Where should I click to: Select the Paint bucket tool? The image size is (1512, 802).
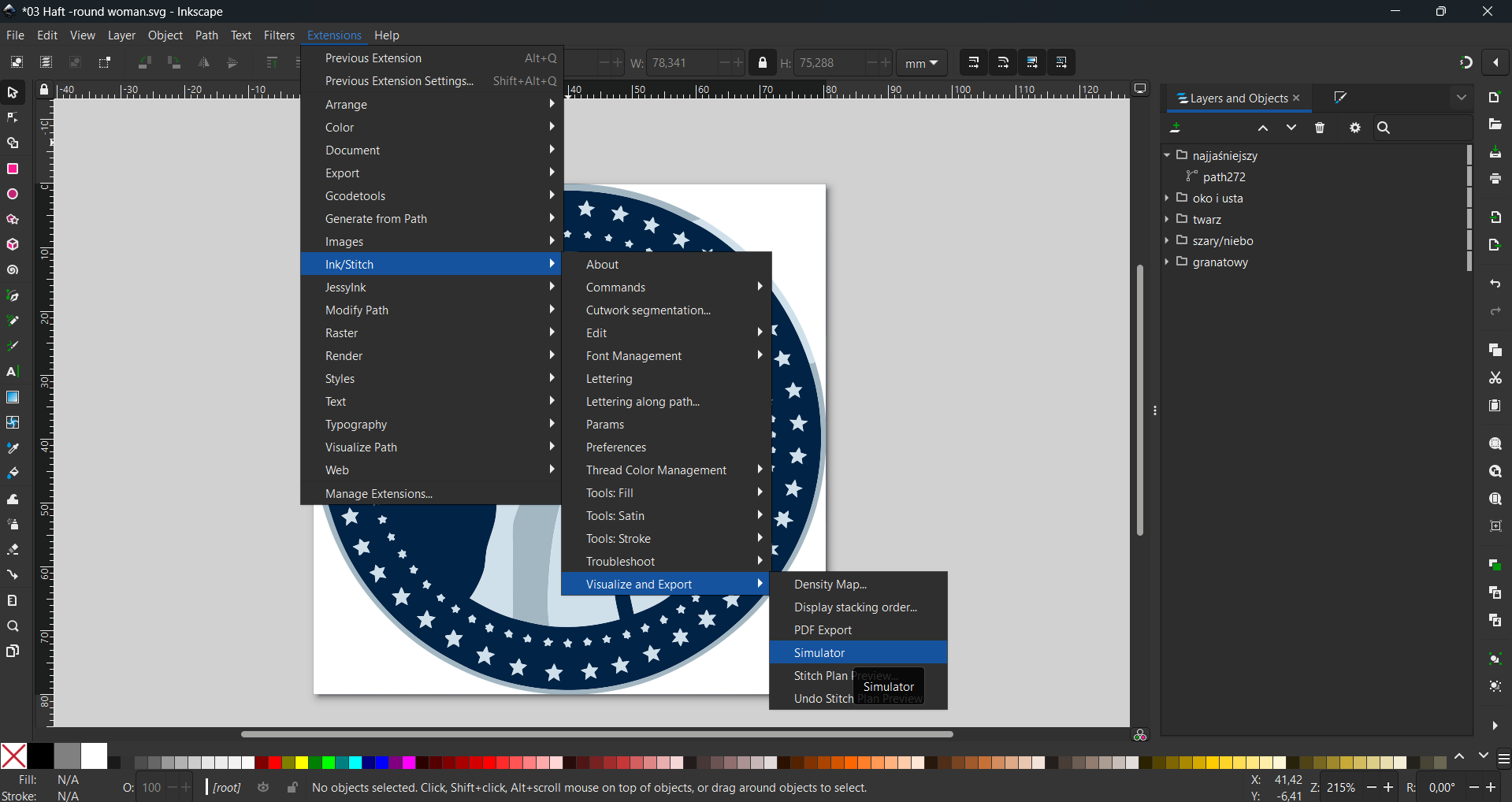(13, 473)
